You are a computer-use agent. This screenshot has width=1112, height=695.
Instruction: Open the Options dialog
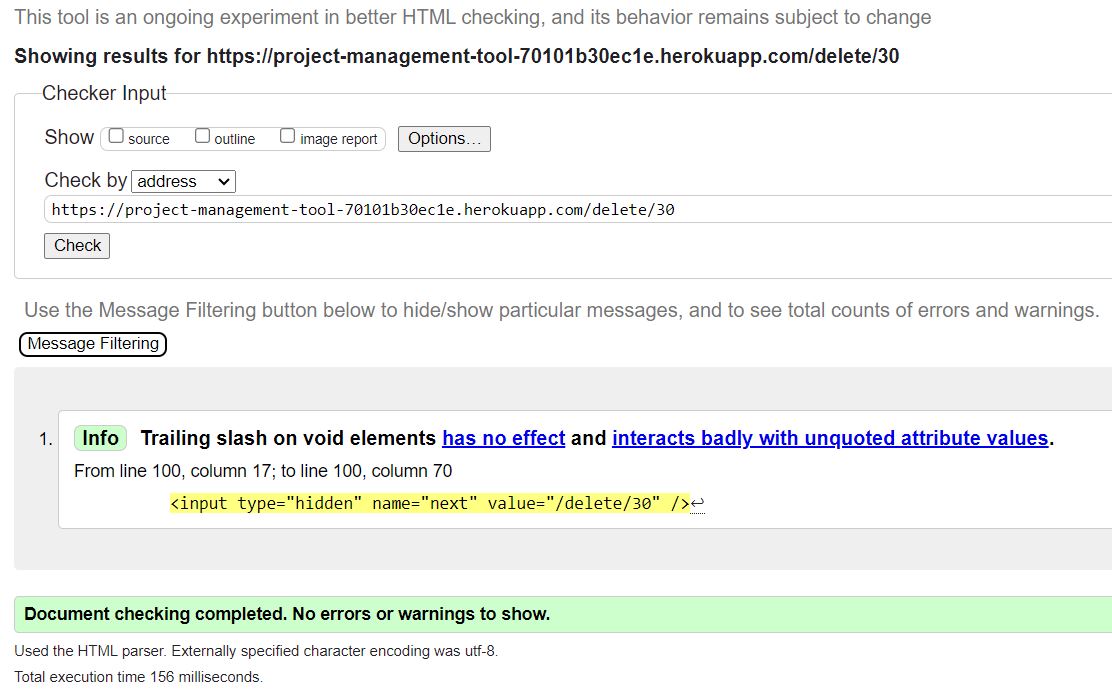pyautogui.click(x=443, y=138)
